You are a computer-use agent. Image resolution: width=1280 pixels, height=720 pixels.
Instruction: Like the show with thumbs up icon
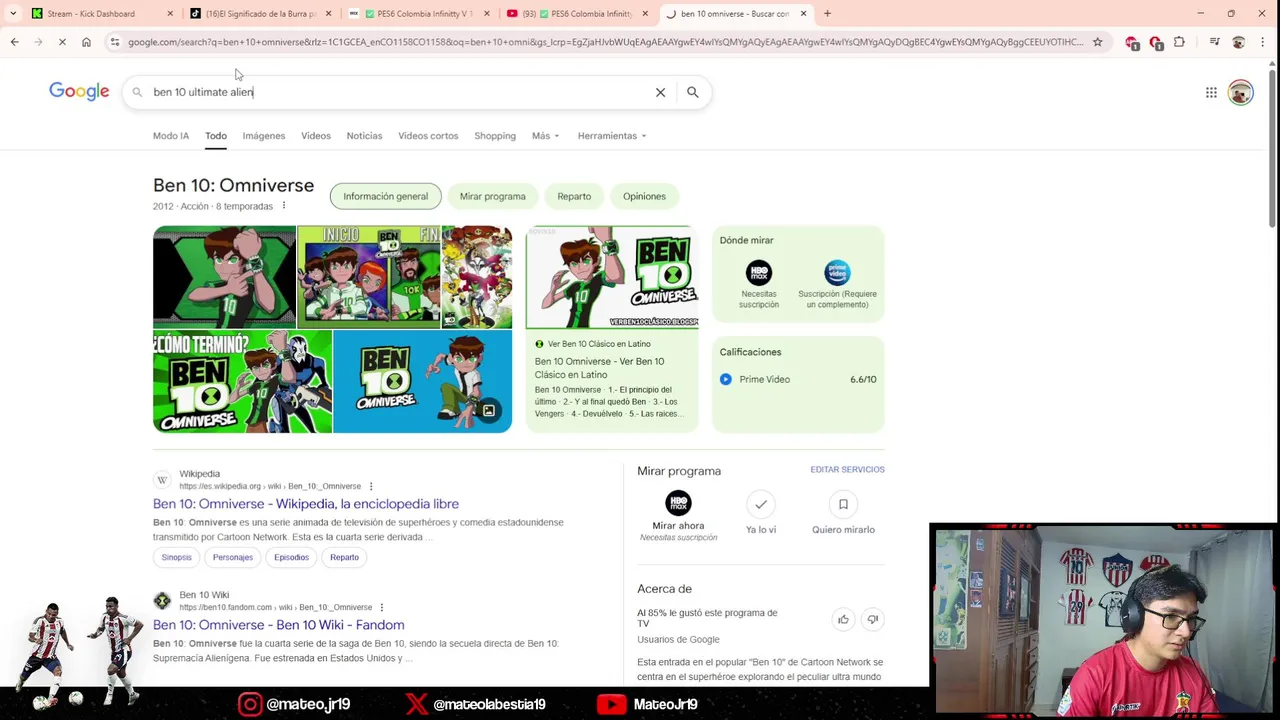843,619
